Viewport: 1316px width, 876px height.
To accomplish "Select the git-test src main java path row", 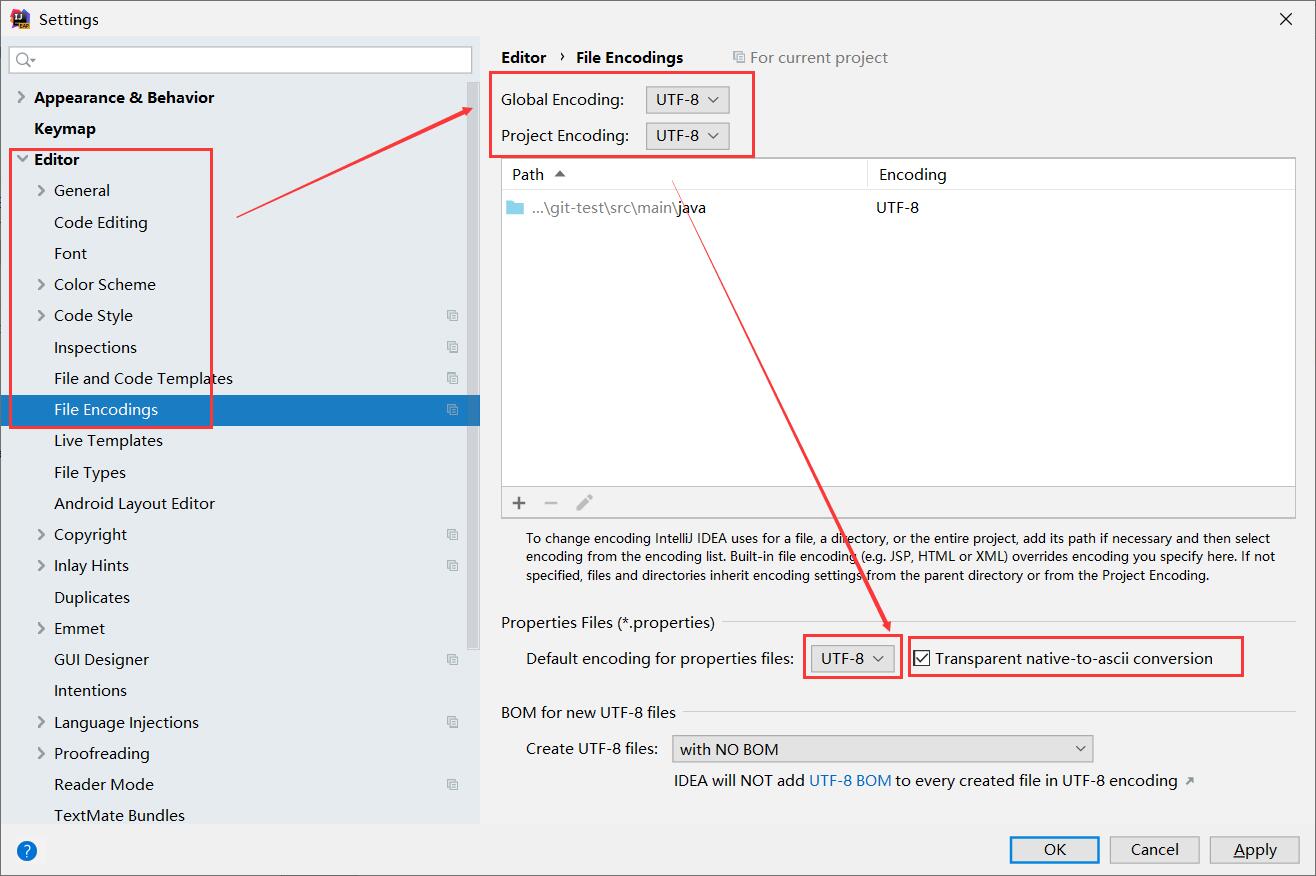I will tap(900, 208).
